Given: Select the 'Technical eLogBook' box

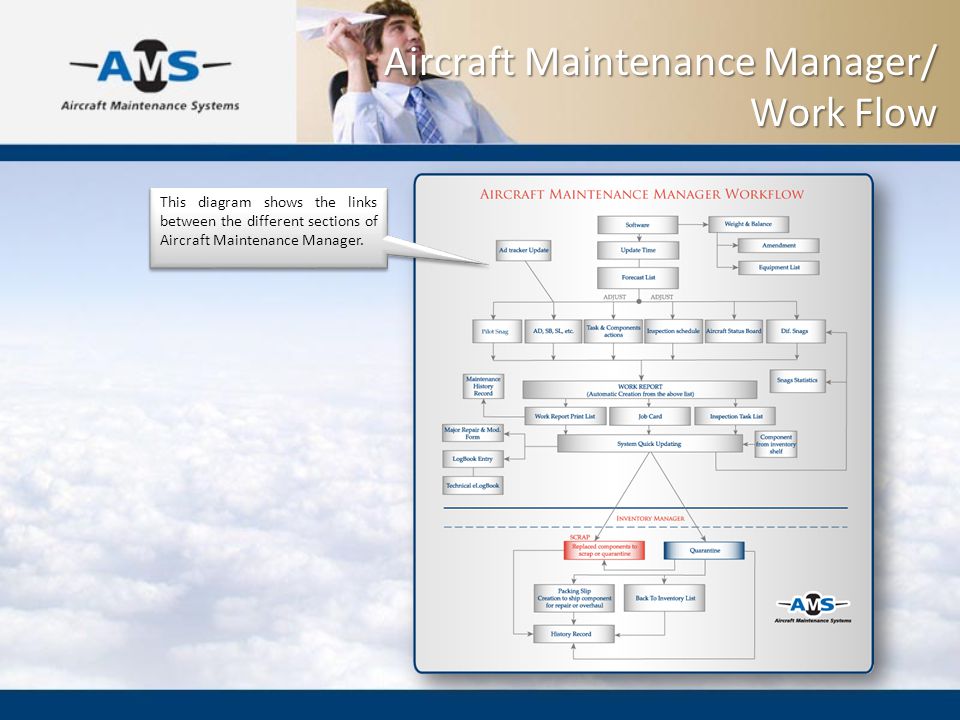Looking at the screenshot, I should click(473, 486).
